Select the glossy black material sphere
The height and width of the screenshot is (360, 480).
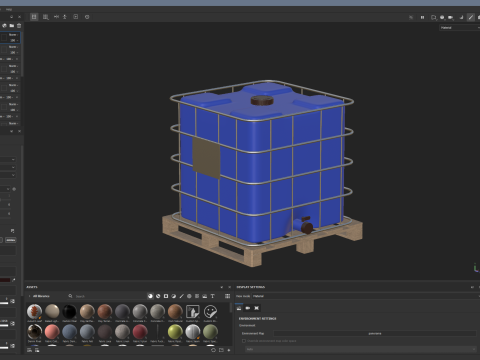pos(69,311)
